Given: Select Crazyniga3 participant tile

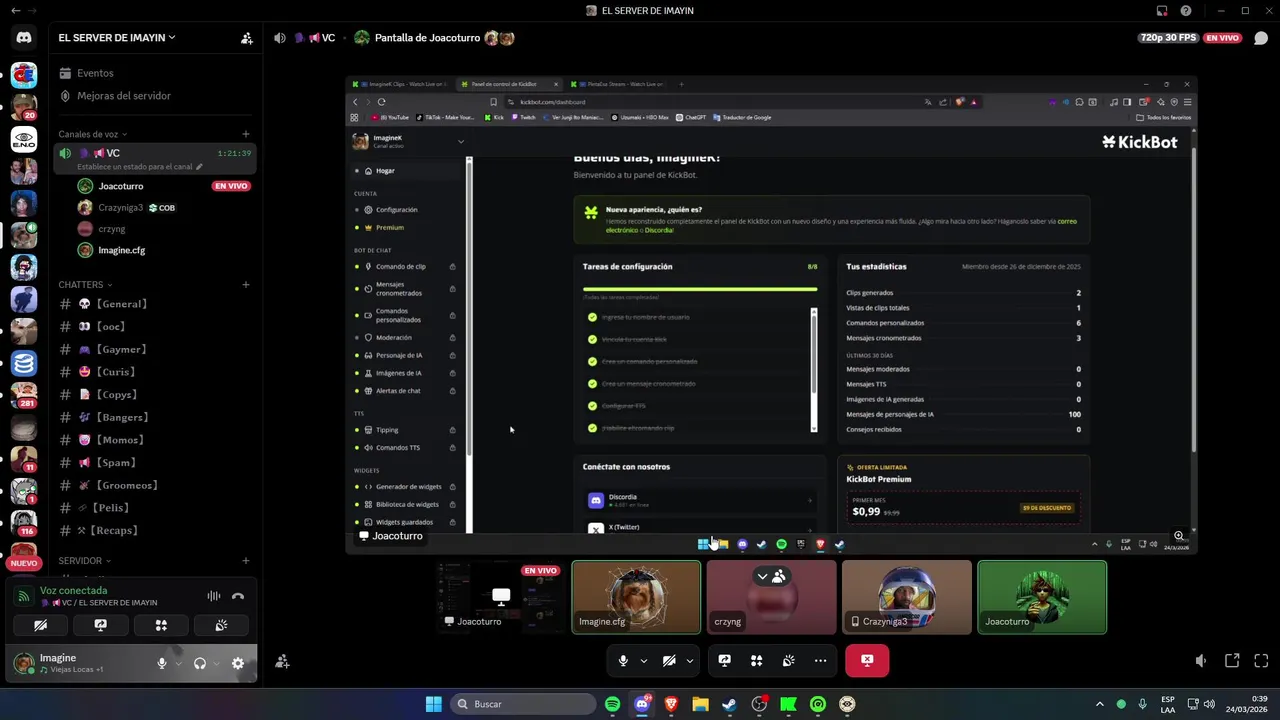Looking at the screenshot, I should tap(906, 597).
